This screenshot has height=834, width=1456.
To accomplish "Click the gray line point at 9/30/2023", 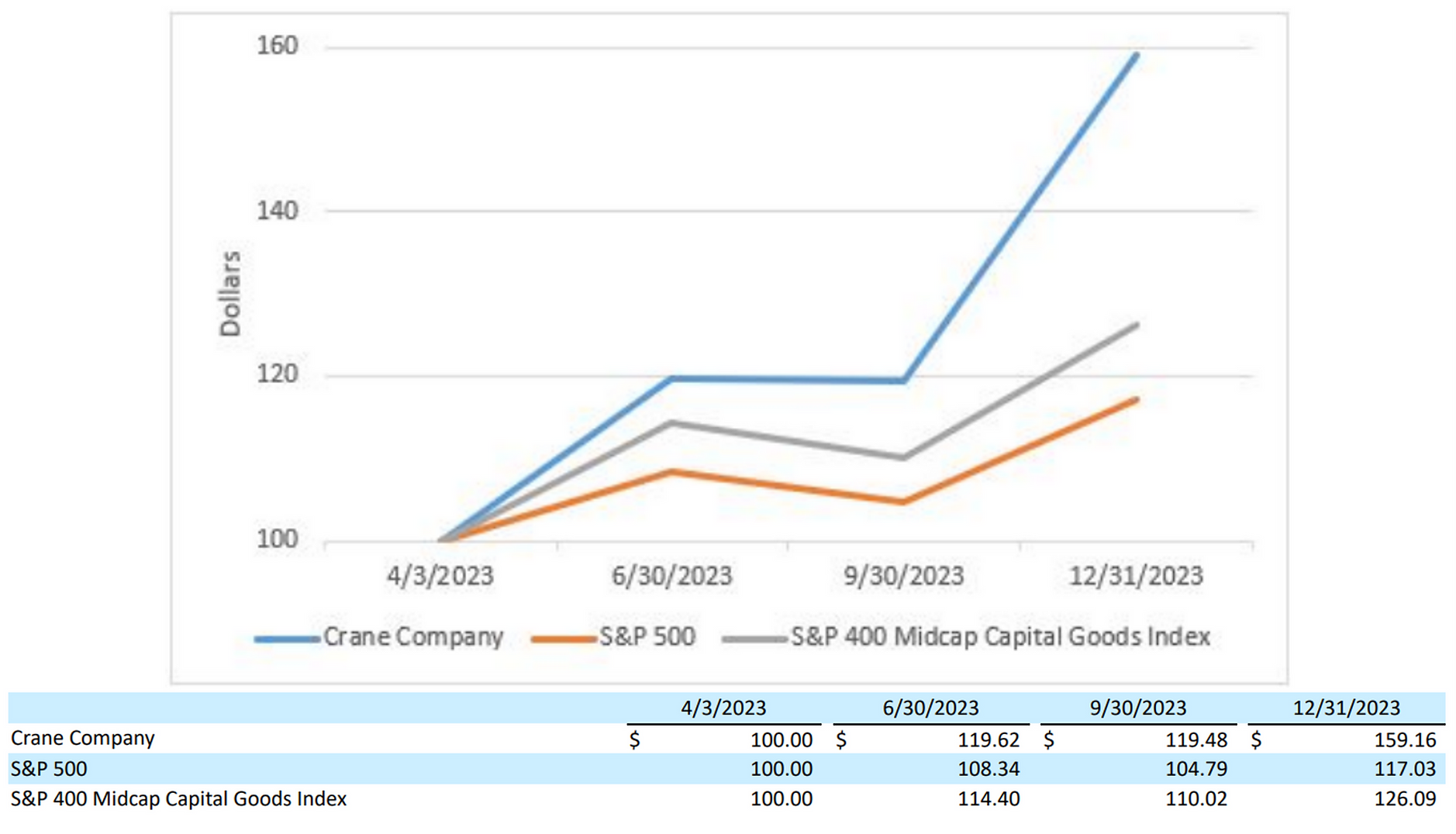I will [903, 458].
